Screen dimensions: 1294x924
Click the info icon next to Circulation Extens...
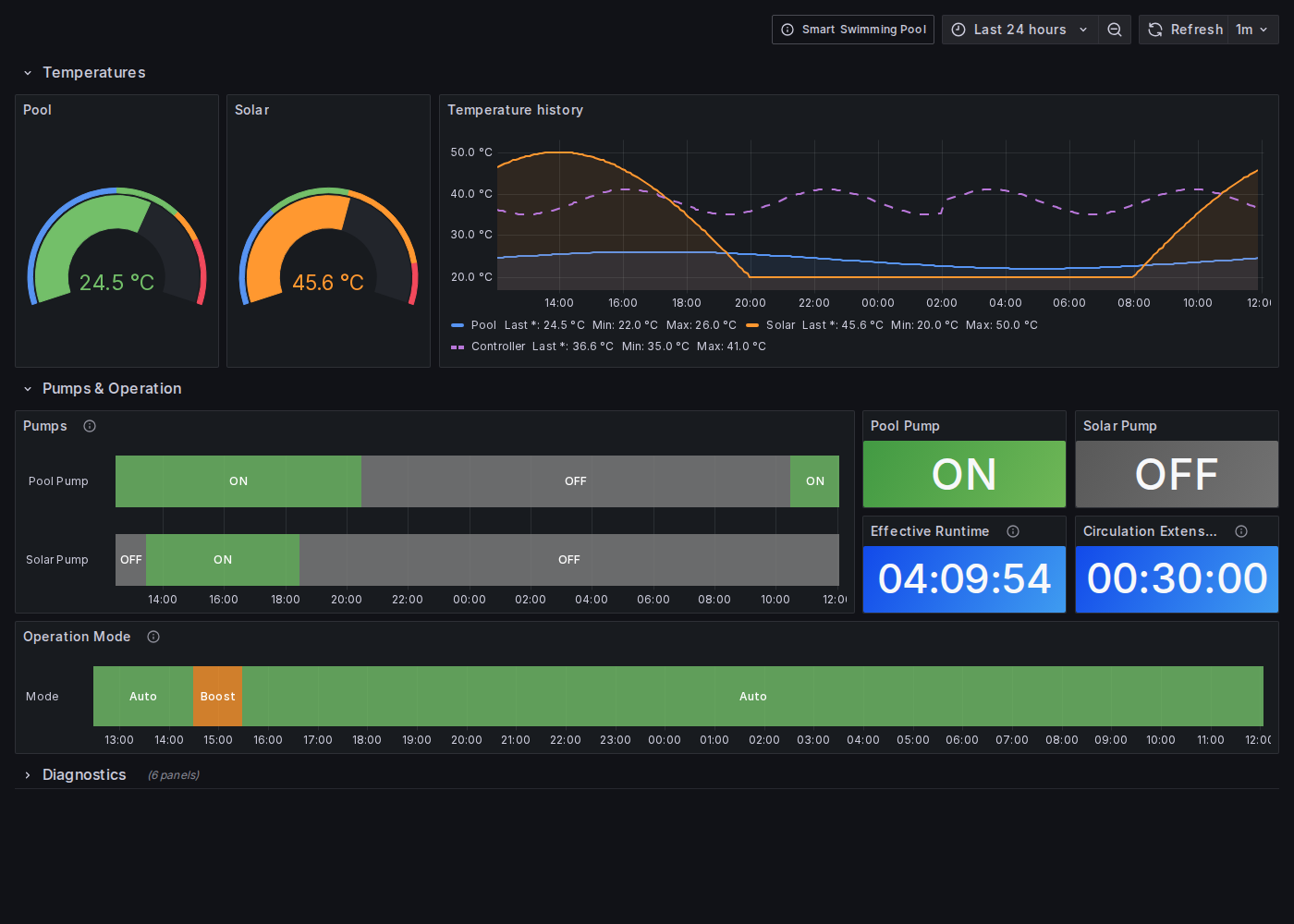(1241, 531)
